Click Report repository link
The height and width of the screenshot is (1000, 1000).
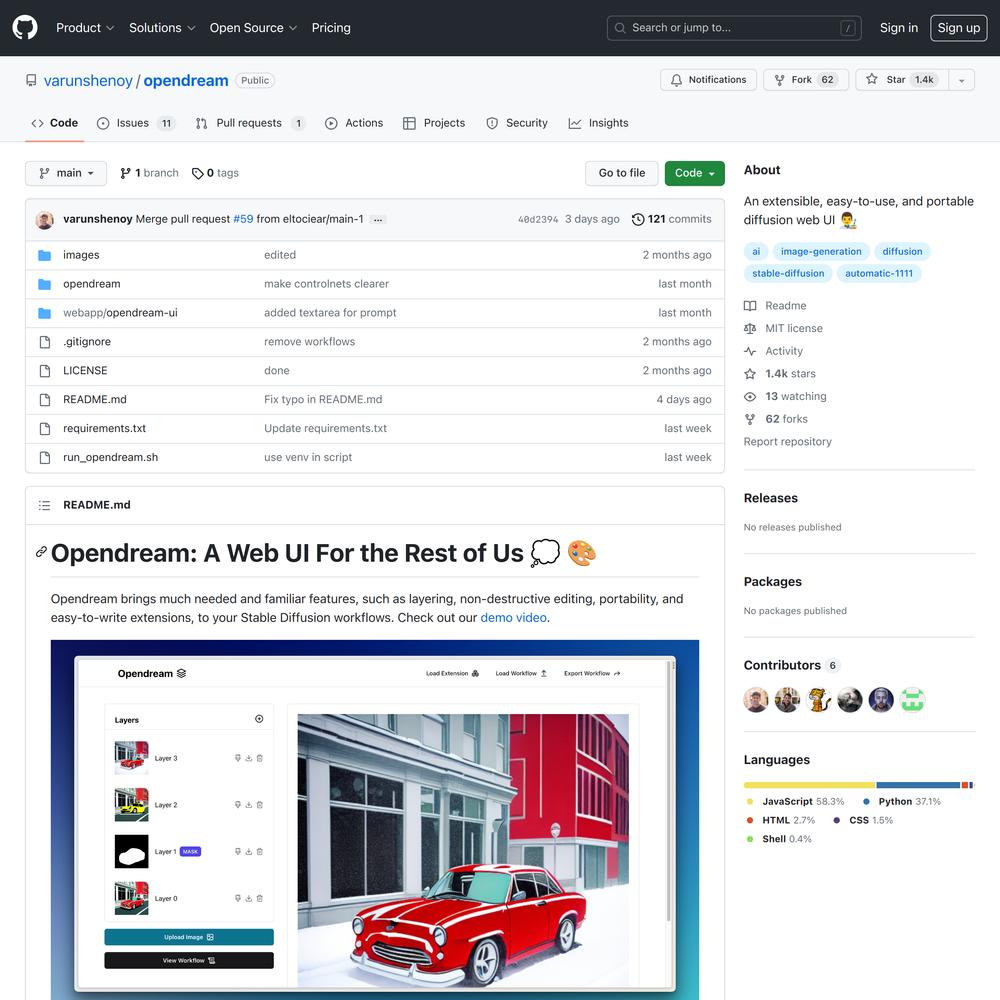[x=788, y=441]
